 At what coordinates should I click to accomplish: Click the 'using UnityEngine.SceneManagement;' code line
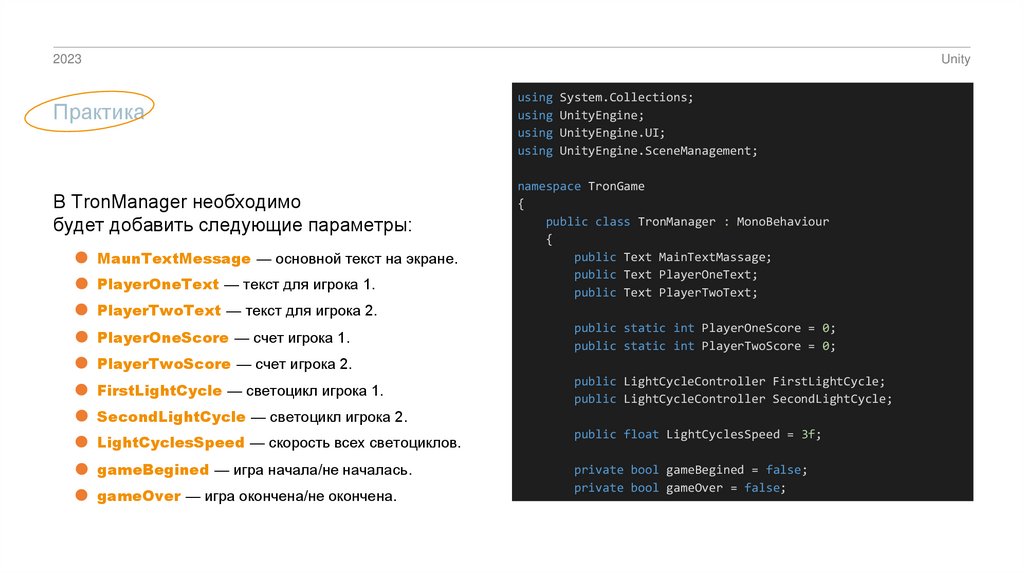(638, 151)
